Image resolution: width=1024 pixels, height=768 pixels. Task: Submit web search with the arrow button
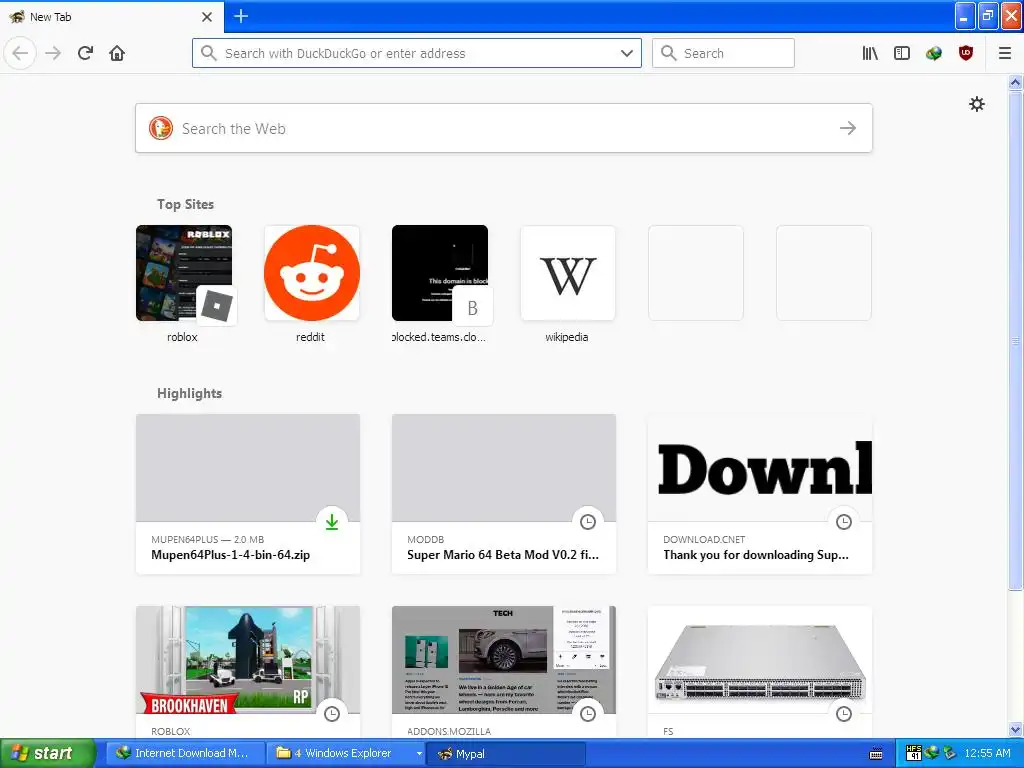pos(848,128)
